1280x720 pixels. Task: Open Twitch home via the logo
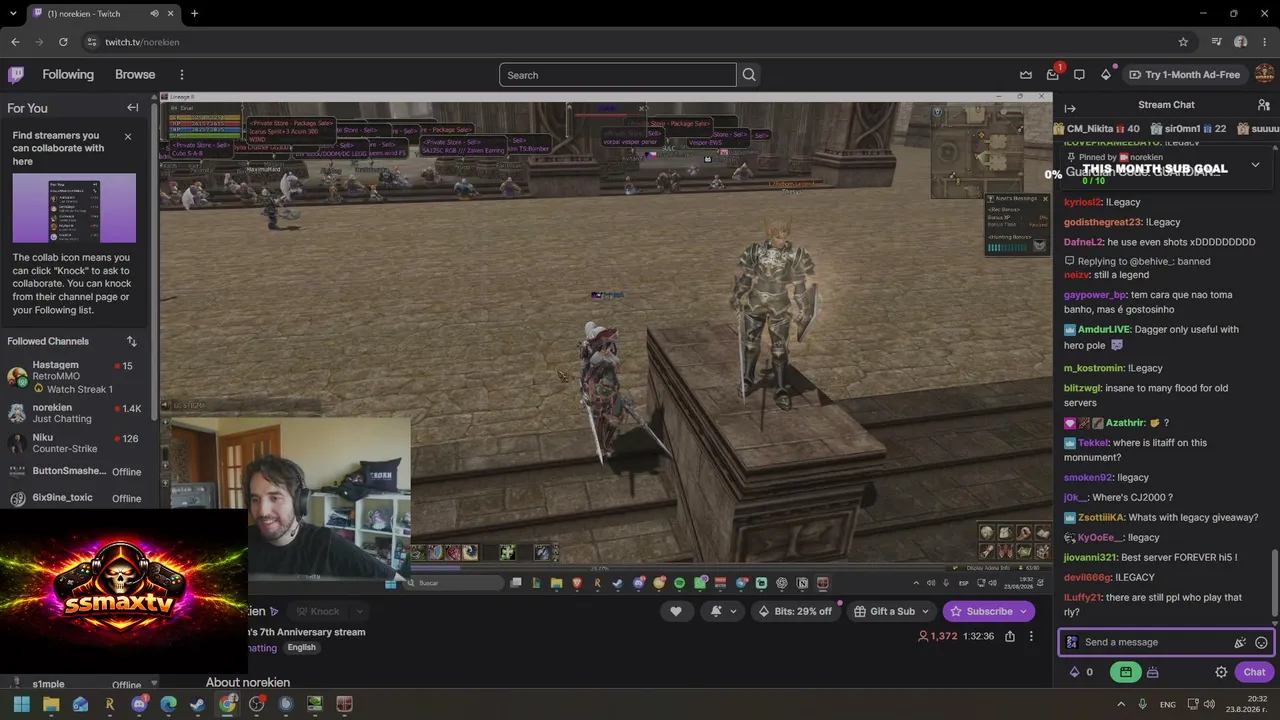click(16, 75)
